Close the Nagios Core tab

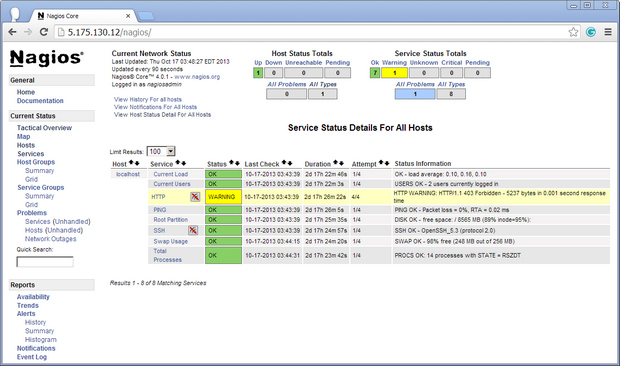point(128,16)
